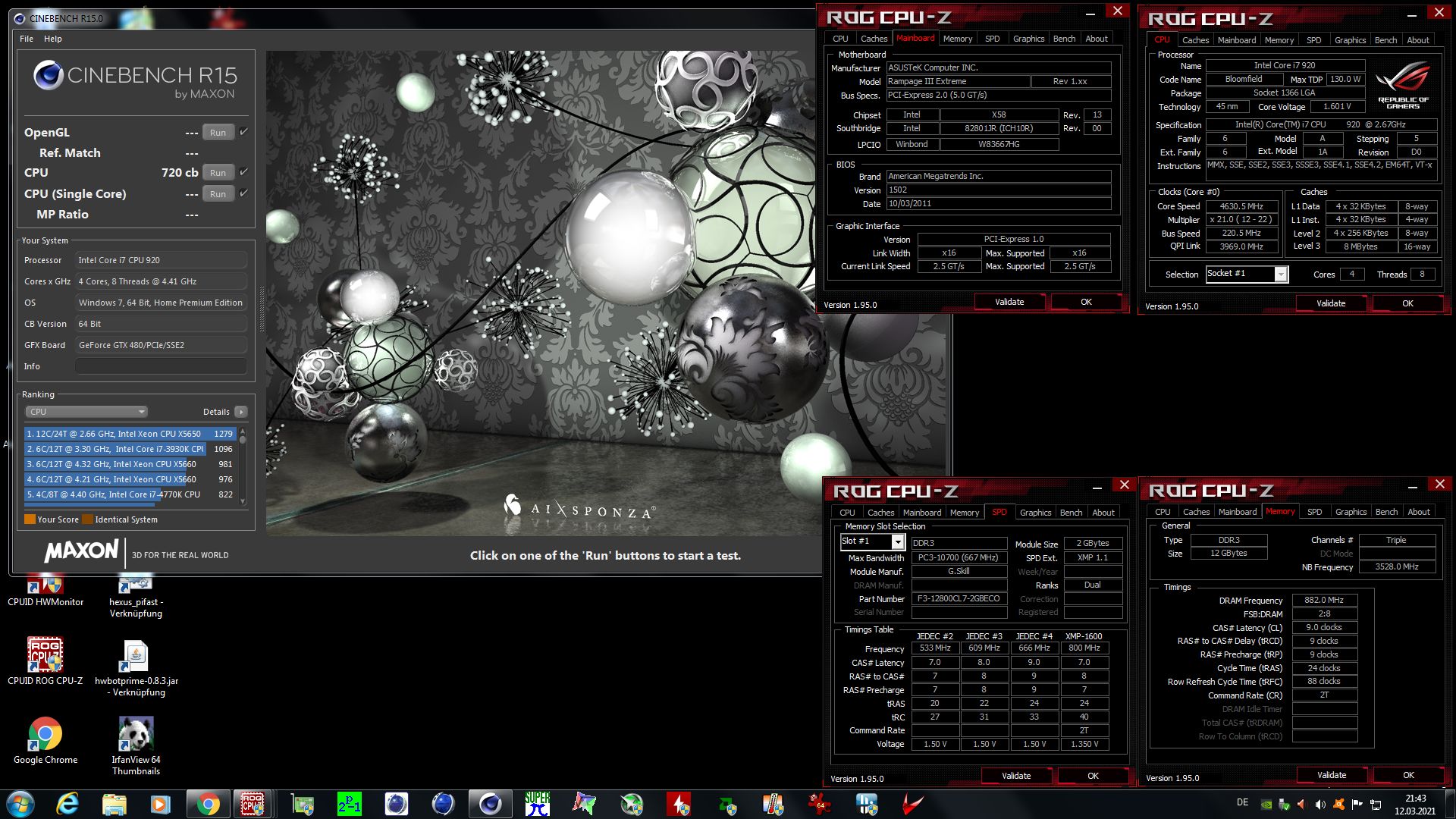Toggle the CPU (Single Core) checkmark
This screenshot has width=1456, height=819.
click(243, 193)
